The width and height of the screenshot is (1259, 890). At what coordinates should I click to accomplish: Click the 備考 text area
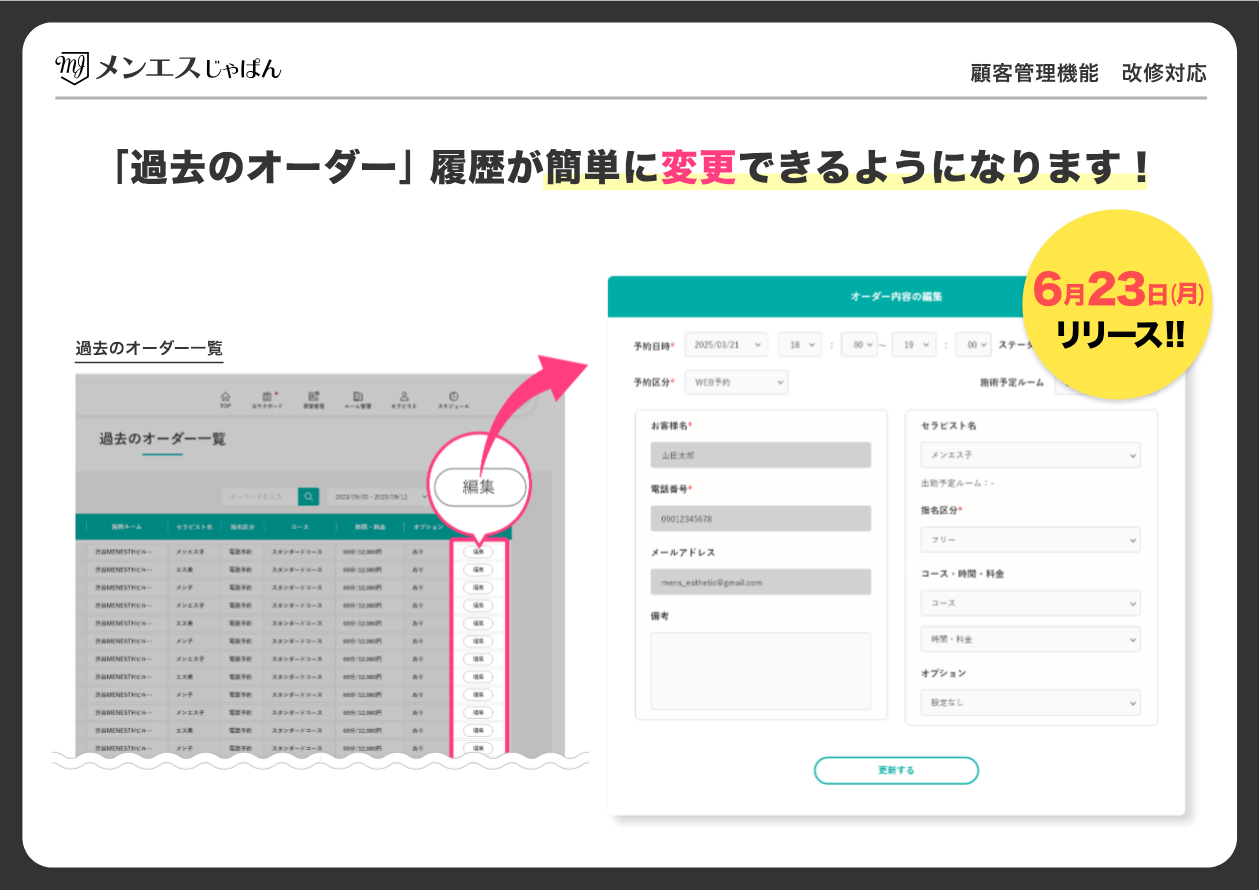[760, 671]
